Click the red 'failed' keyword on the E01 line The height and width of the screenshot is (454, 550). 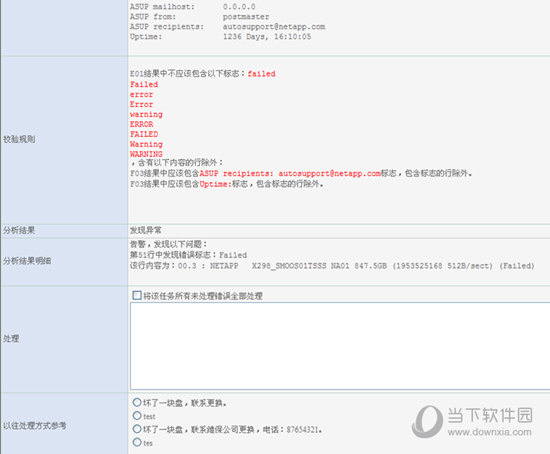261,74
